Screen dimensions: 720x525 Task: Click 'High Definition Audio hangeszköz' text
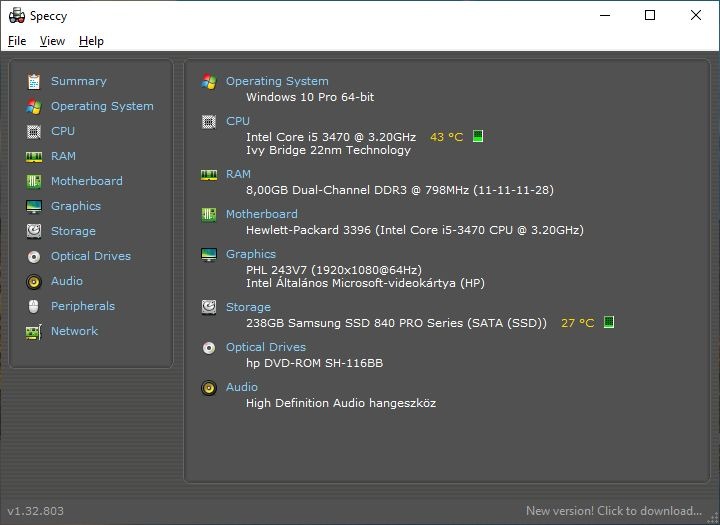pos(341,403)
